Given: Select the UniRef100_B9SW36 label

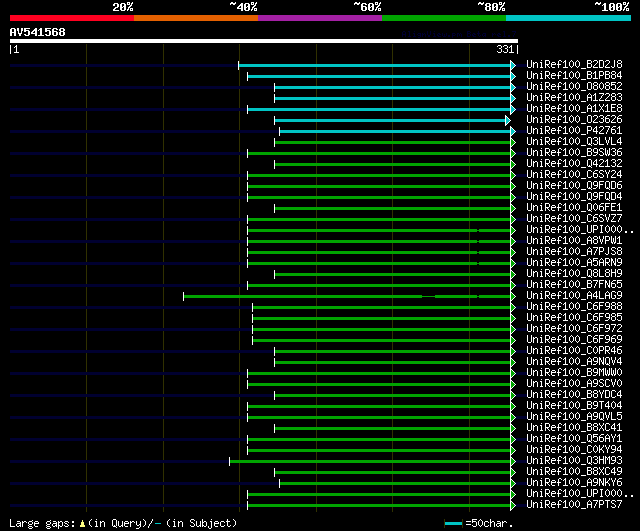Looking at the screenshot, I should pyautogui.click(x=574, y=153).
